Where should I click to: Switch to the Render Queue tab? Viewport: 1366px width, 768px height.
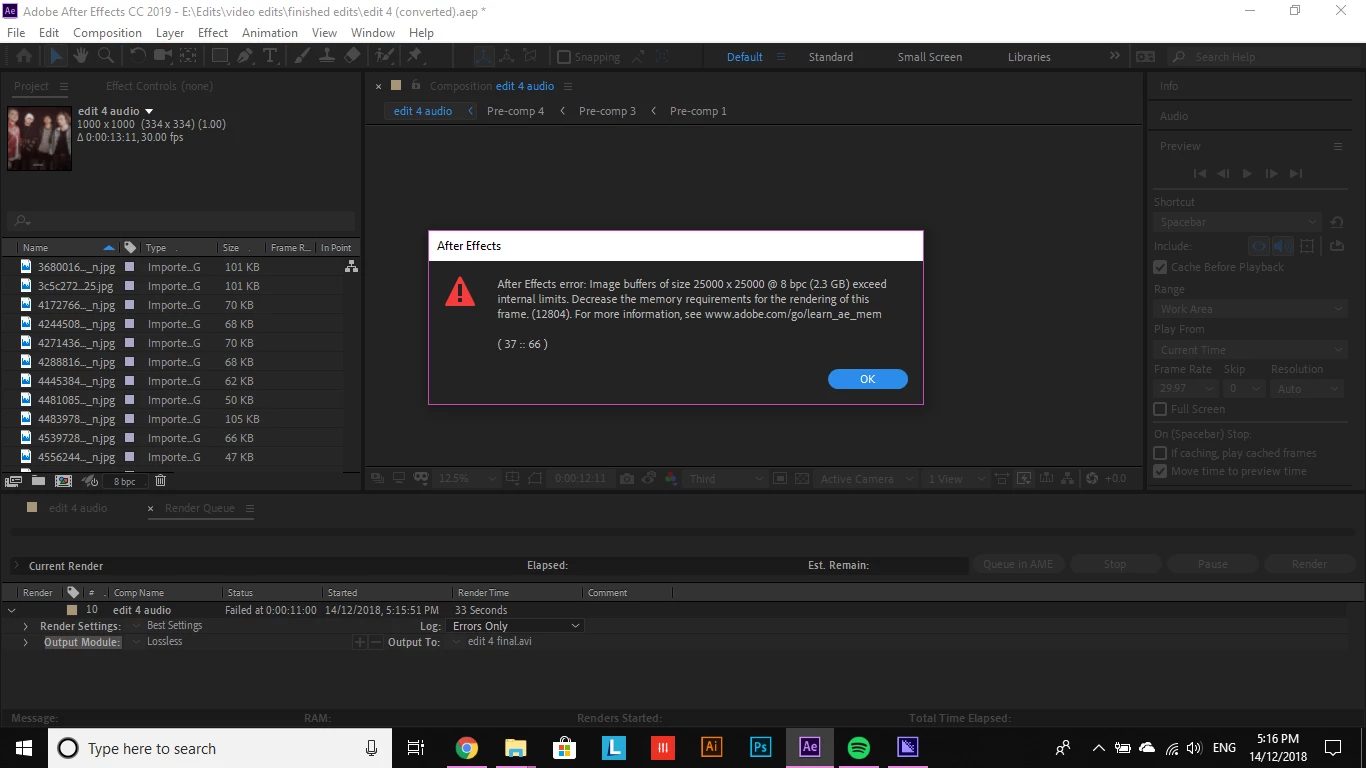[x=200, y=508]
